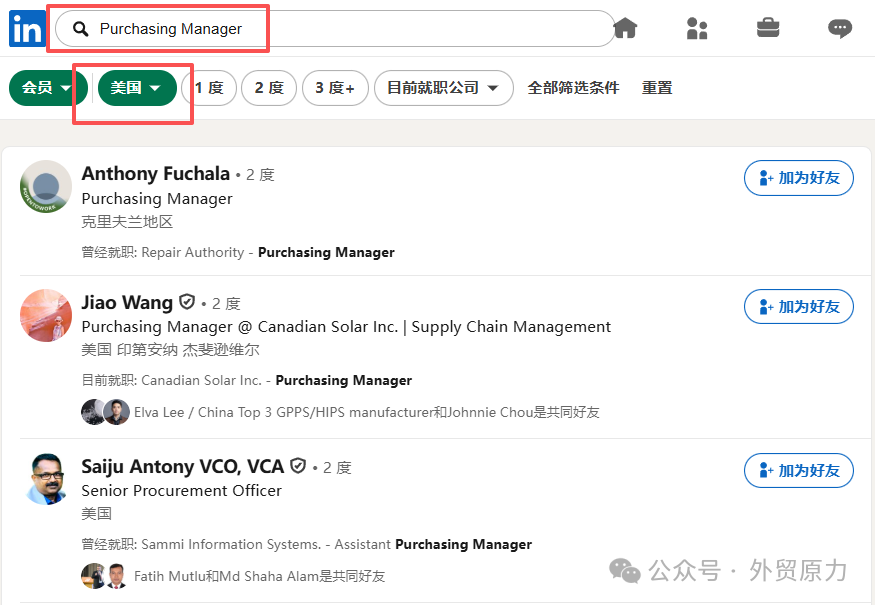Add Anthony Fuchala with 加为好友 button

pos(799,178)
